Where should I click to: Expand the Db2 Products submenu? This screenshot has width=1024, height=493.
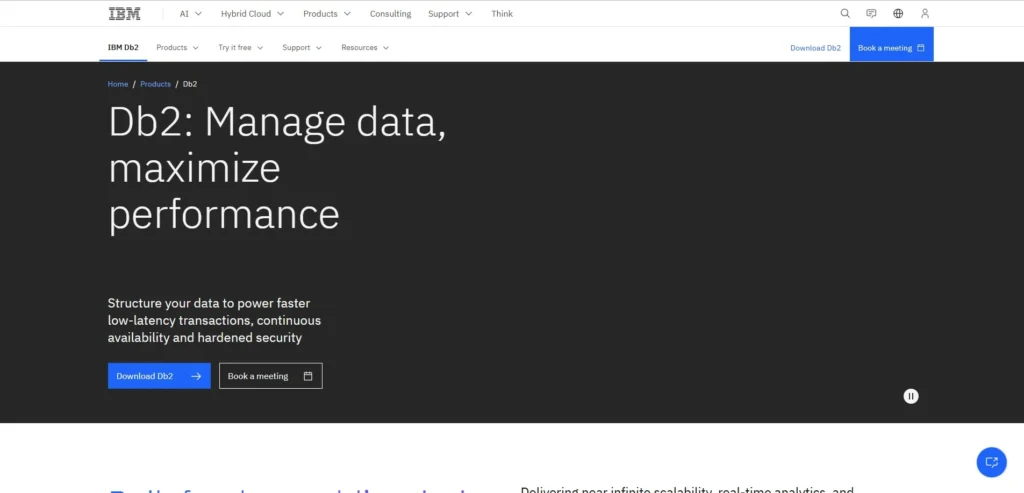point(177,48)
